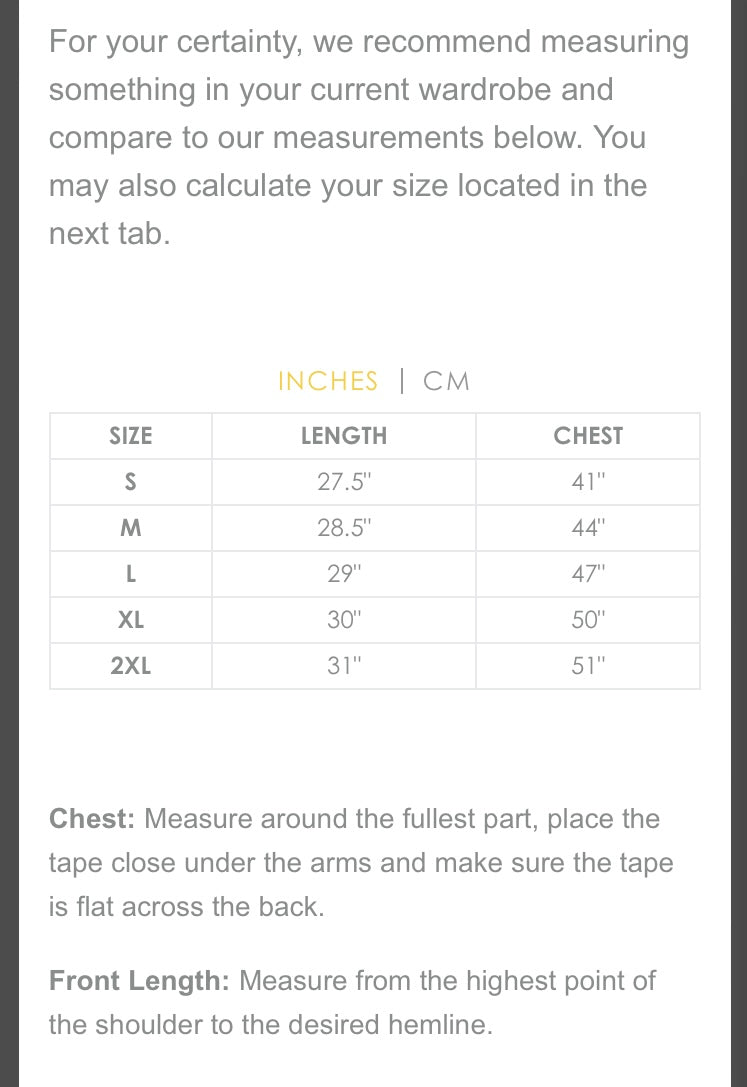This screenshot has width=747, height=1087.
Task: Click the 44" chest measurement
Action: pyautogui.click(x=588, y=528)
